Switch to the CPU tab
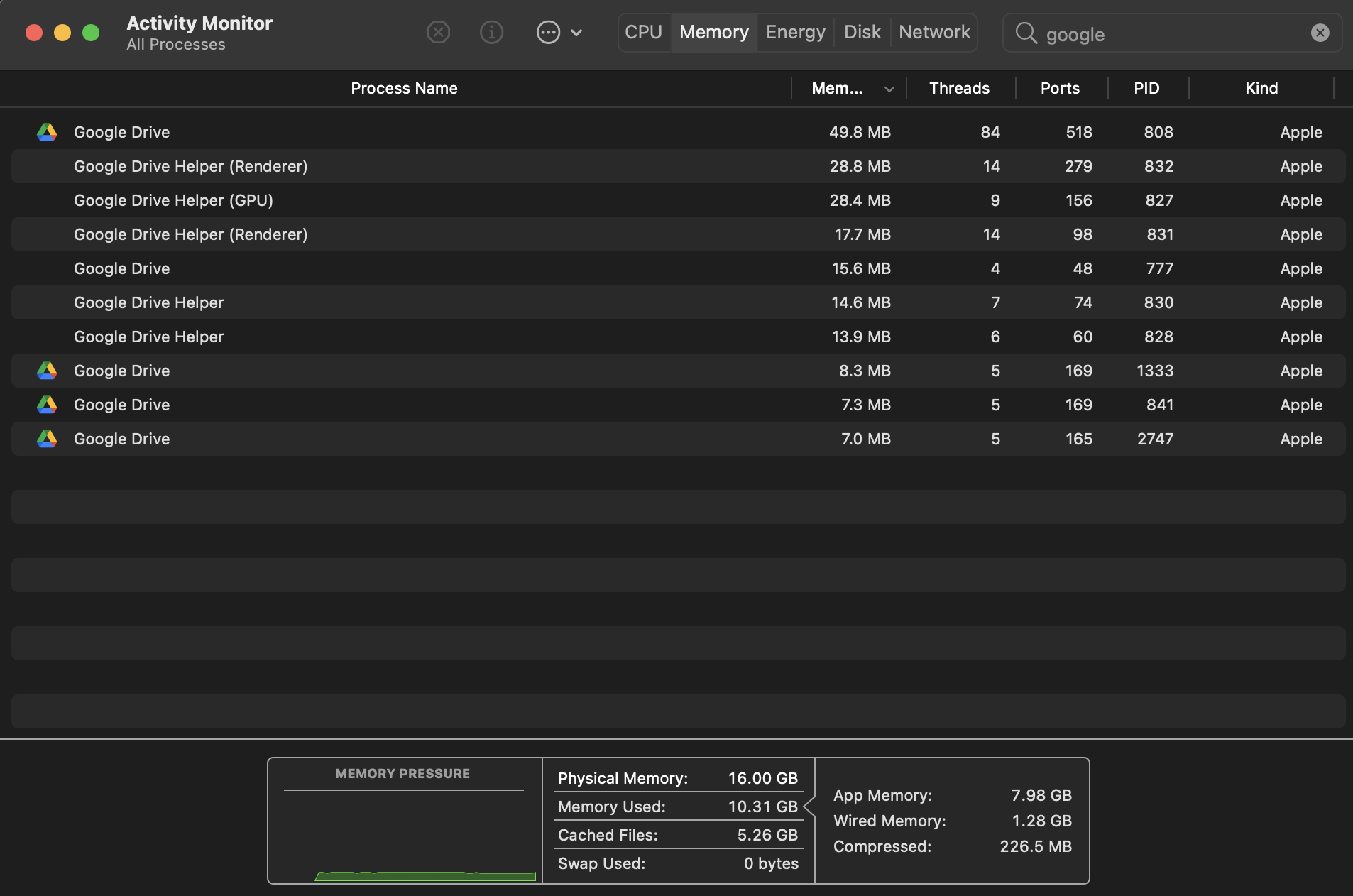Image resolution: width=1353 pixels, height=896 pixels. tap(644, 33)
